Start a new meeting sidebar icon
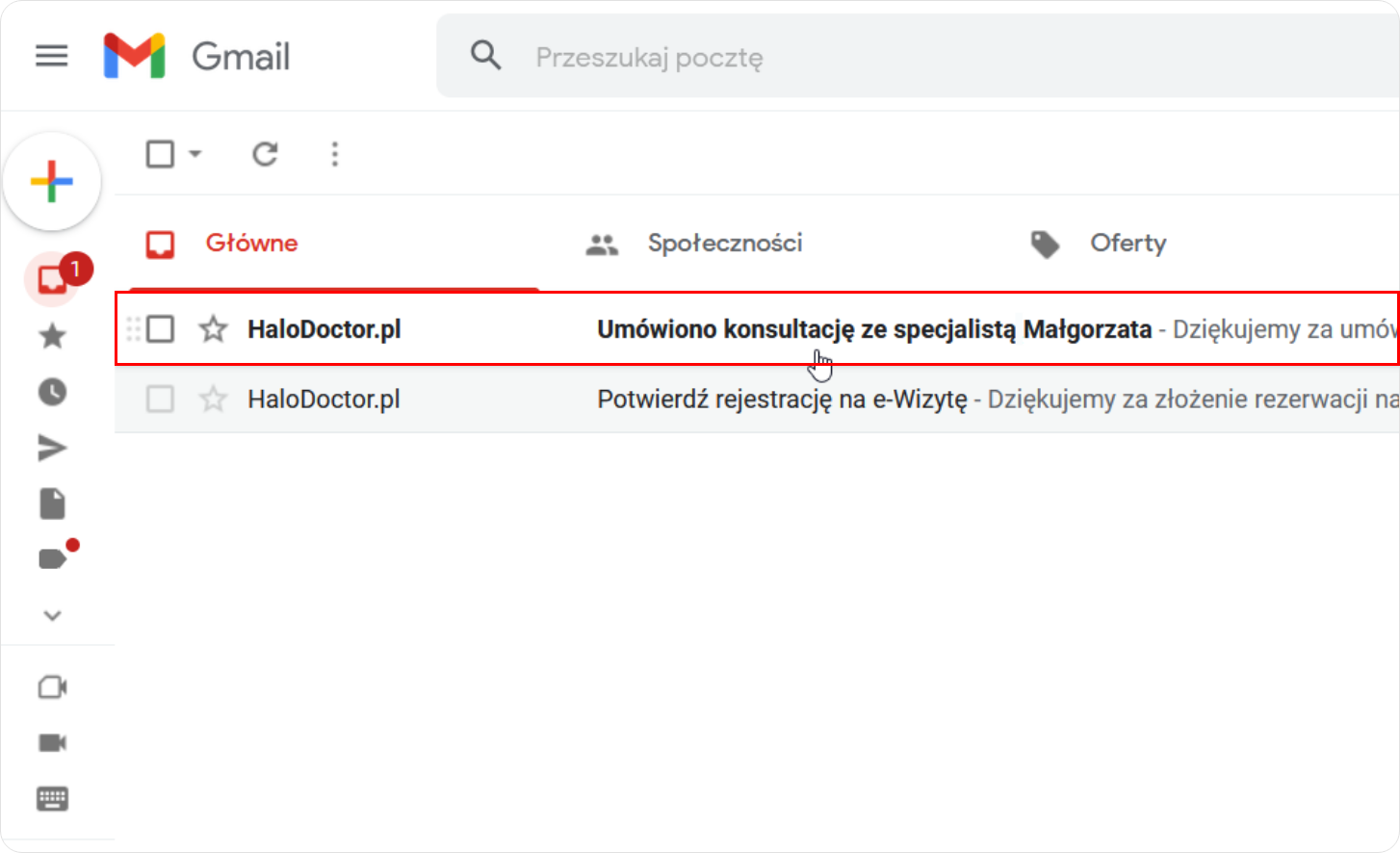 point(52,687)
